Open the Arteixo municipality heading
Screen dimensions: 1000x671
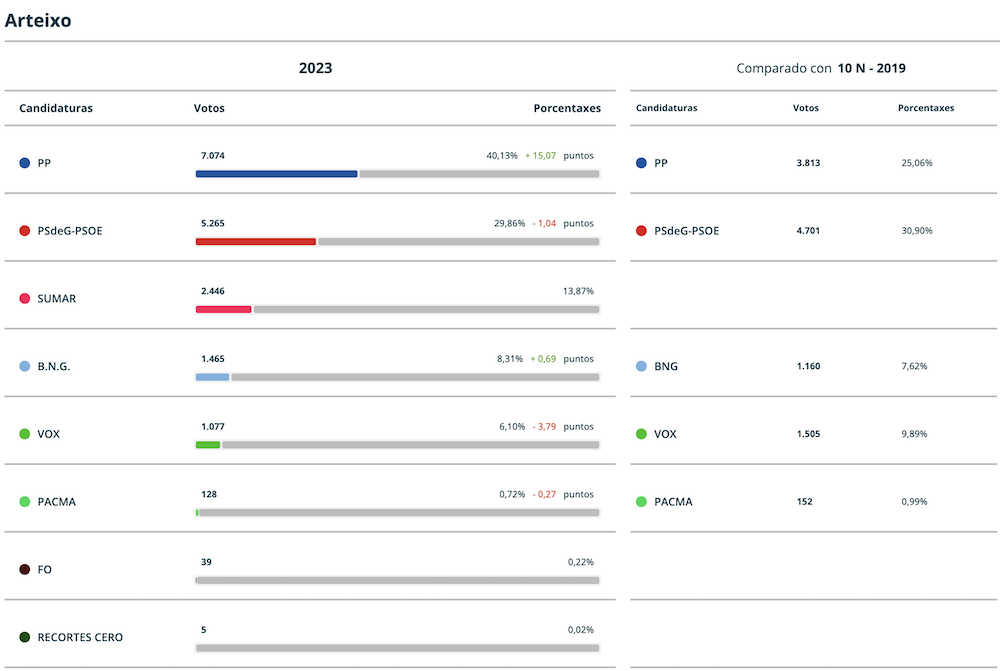pyautogui.click(x=38, y=20)
